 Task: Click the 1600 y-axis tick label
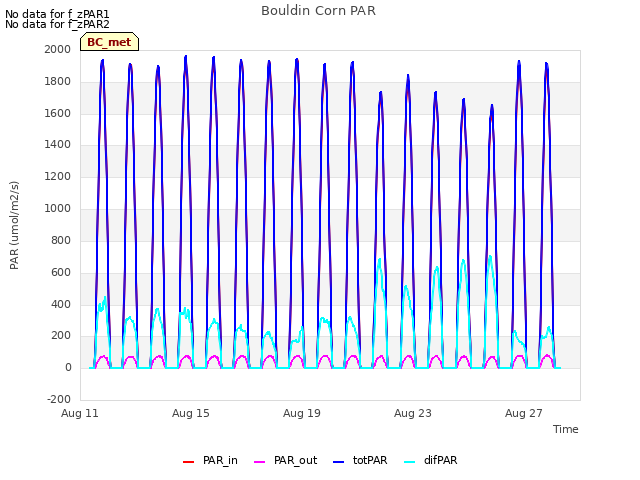click(x=58, y=113)
